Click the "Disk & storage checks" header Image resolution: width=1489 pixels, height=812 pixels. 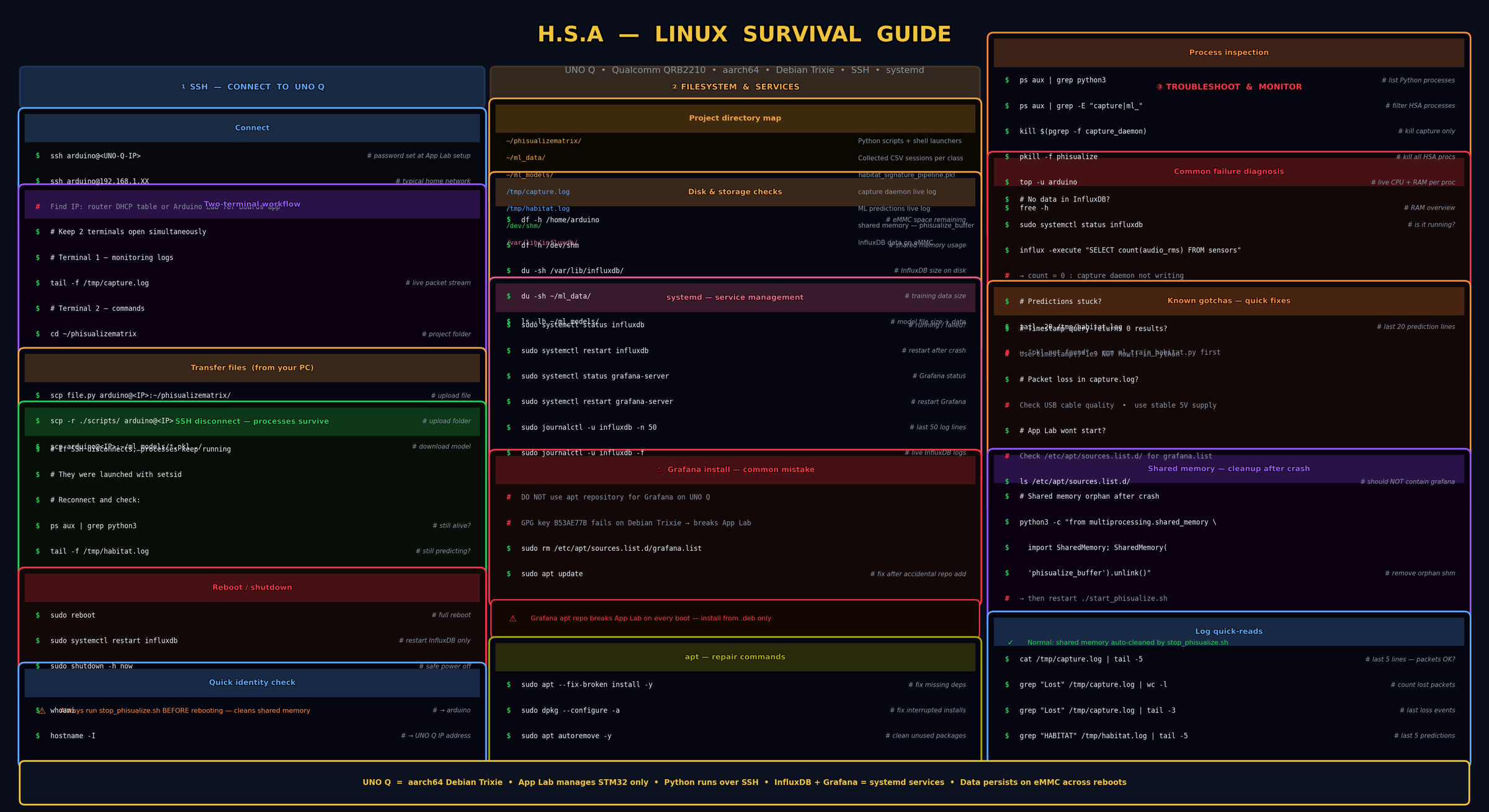point(735,192)
